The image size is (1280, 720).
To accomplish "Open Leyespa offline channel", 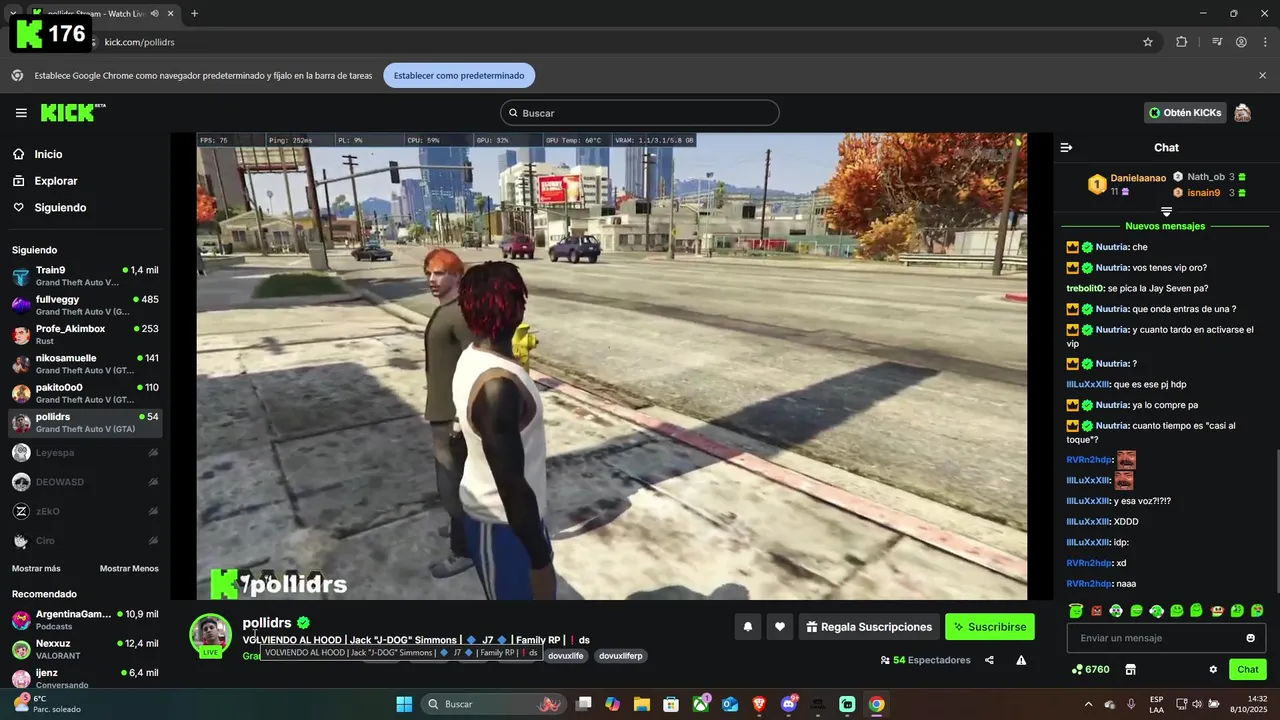I will point(85,453).
